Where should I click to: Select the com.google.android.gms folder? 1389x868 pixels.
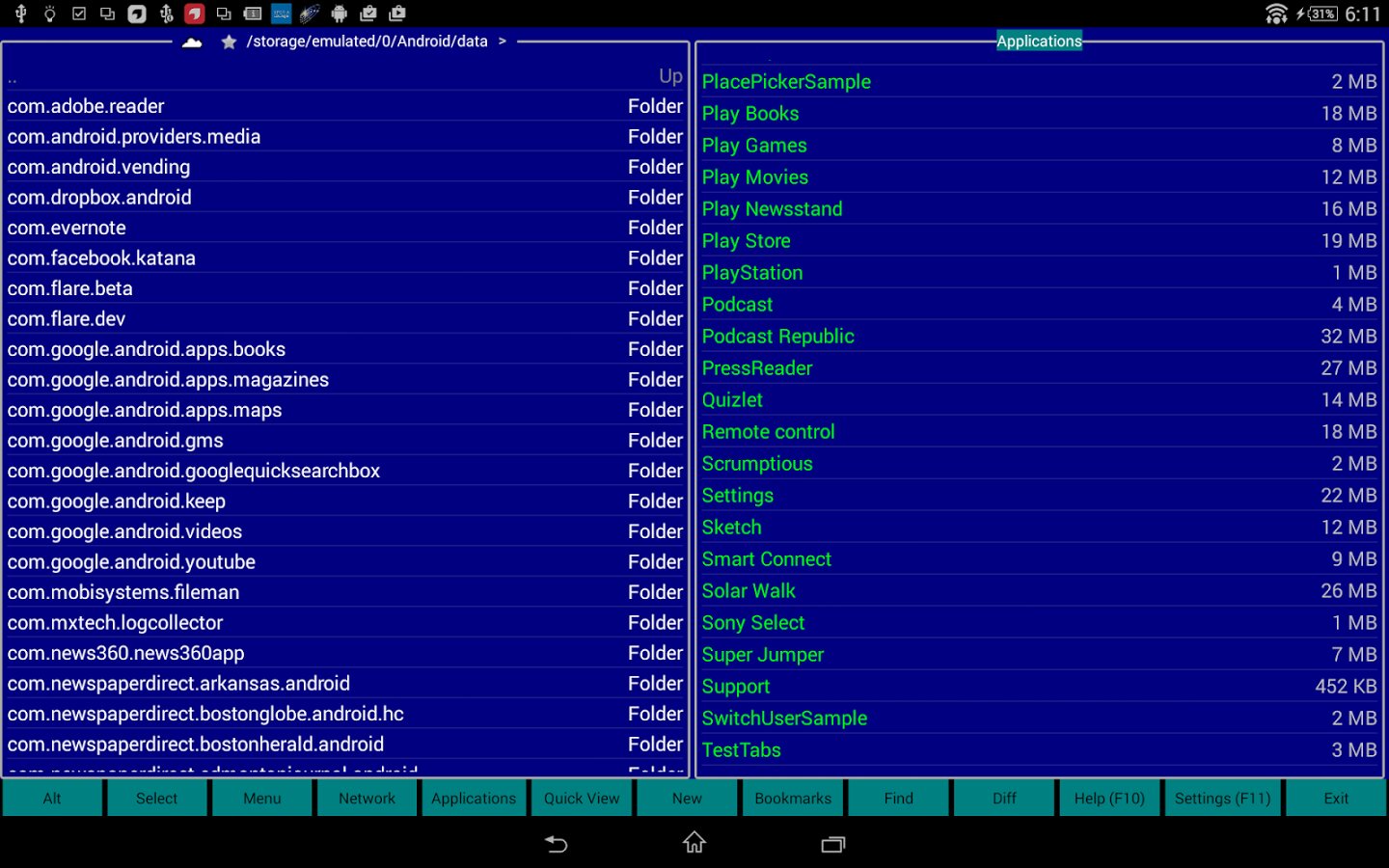[x=345, y=441]
